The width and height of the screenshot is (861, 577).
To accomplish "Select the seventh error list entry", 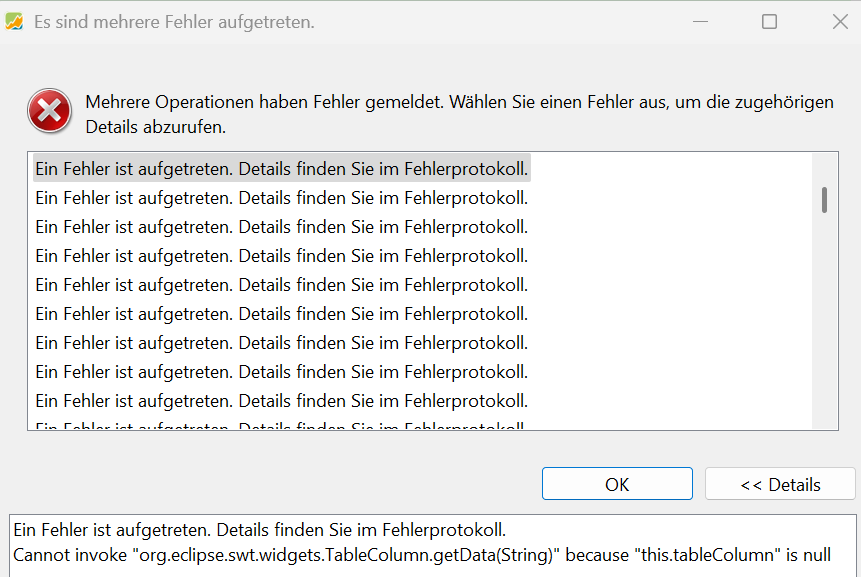I will pos(282,343).
